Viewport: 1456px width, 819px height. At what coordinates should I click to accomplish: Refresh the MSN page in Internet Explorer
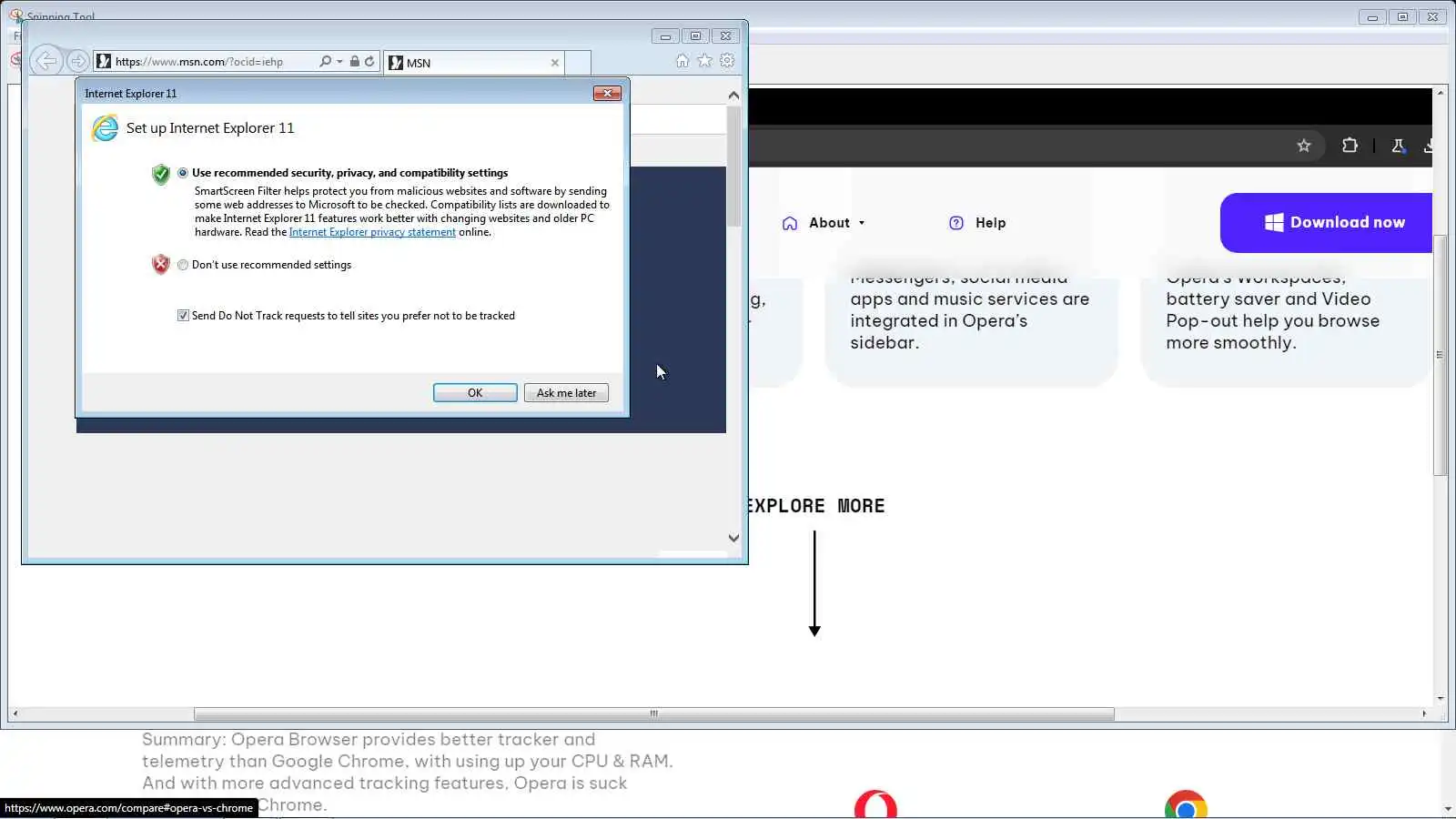pyautogui.click(x=369, y=61)
